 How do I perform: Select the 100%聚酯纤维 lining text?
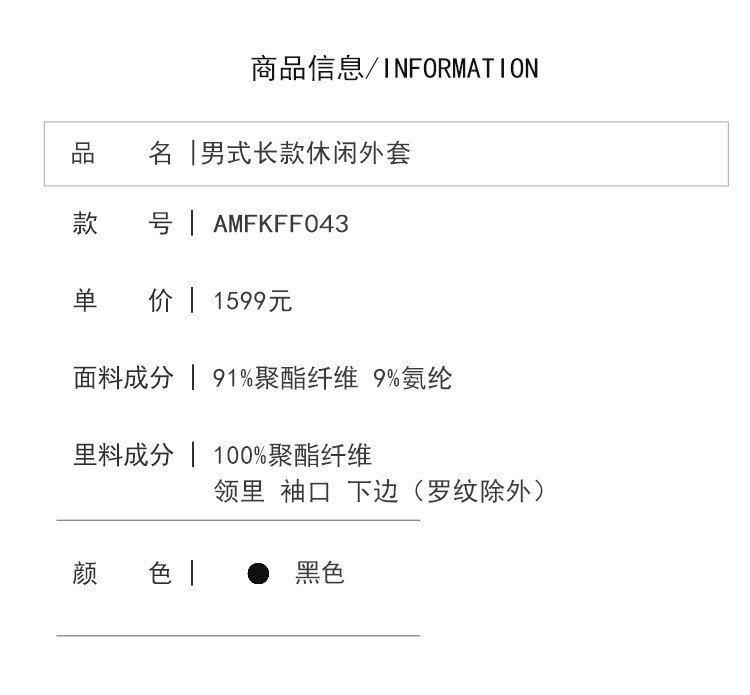click(x=292, y=456)
